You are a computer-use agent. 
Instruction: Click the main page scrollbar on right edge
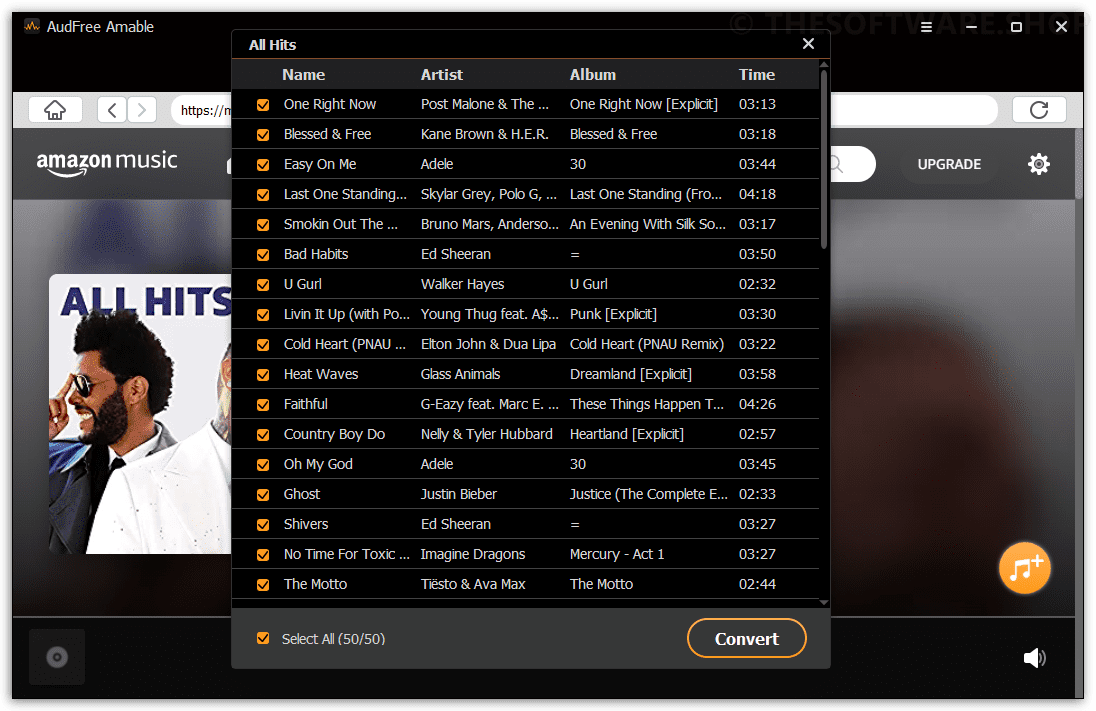point(1080,164)
